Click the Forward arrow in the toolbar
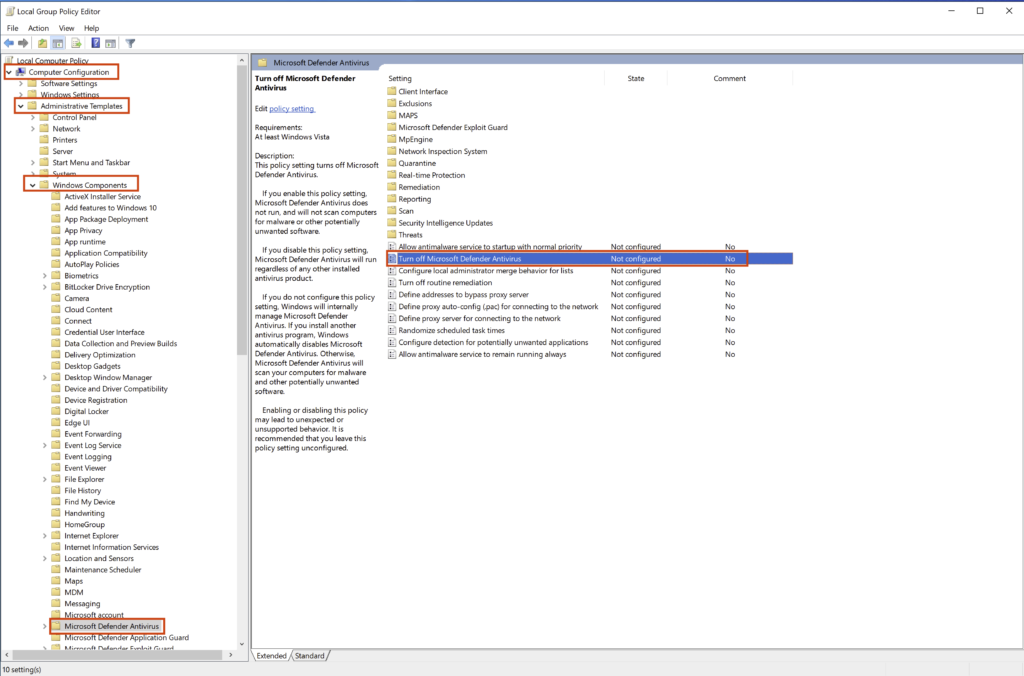Image resolution: width=1024 pixels, height=676 pixels. pyautogui.click(x=22, y=43)
